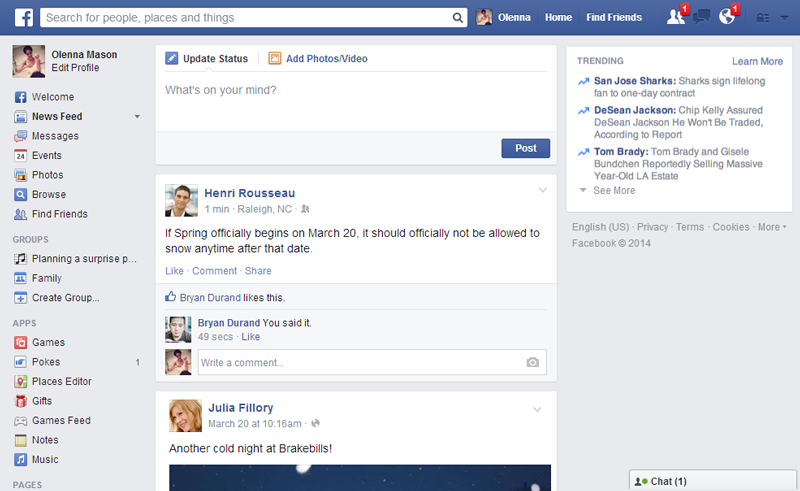The width and height of the screenshot is (800, 491).
Task: Click the Update Status pencil icon
Action: (171, 58)
